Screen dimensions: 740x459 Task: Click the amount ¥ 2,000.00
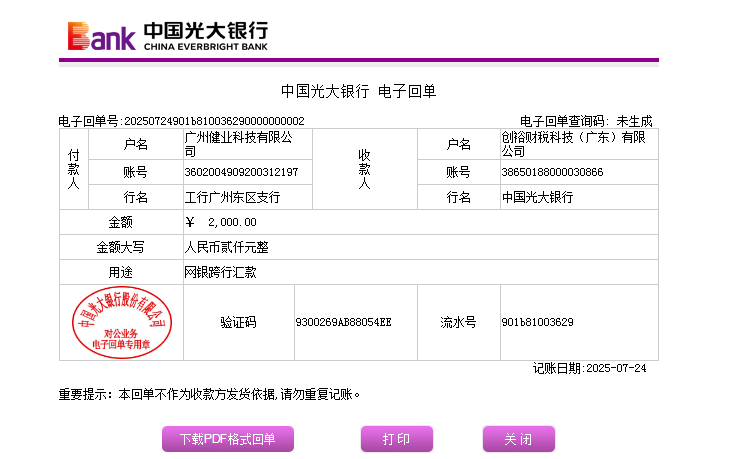pyautogui.click(x=221, y=222)
